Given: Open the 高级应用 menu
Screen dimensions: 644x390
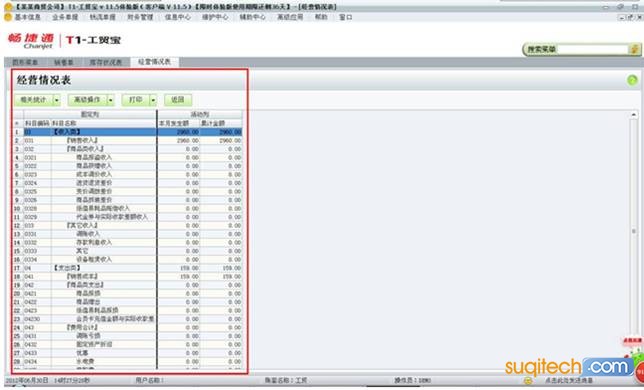Looking at the screenshot, I should [x=290, y=17].
